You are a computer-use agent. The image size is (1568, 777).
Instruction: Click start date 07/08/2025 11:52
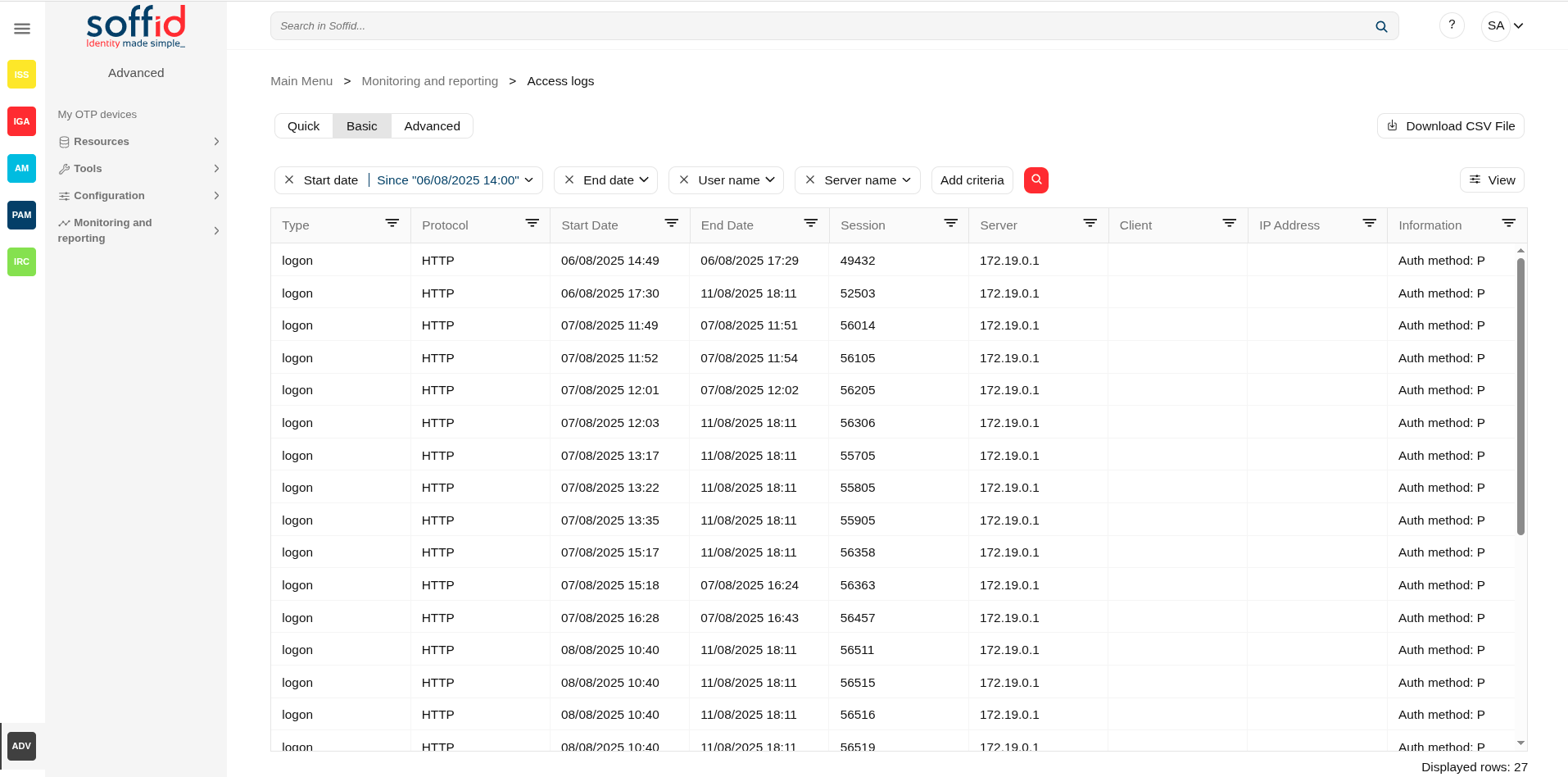(610, 358)
